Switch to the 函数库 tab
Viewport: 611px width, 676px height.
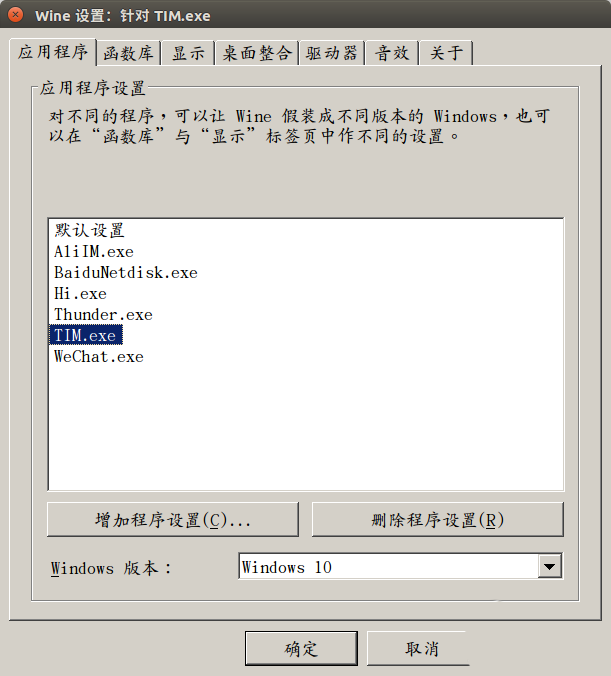pyautogui.click(x=128, y=53)
